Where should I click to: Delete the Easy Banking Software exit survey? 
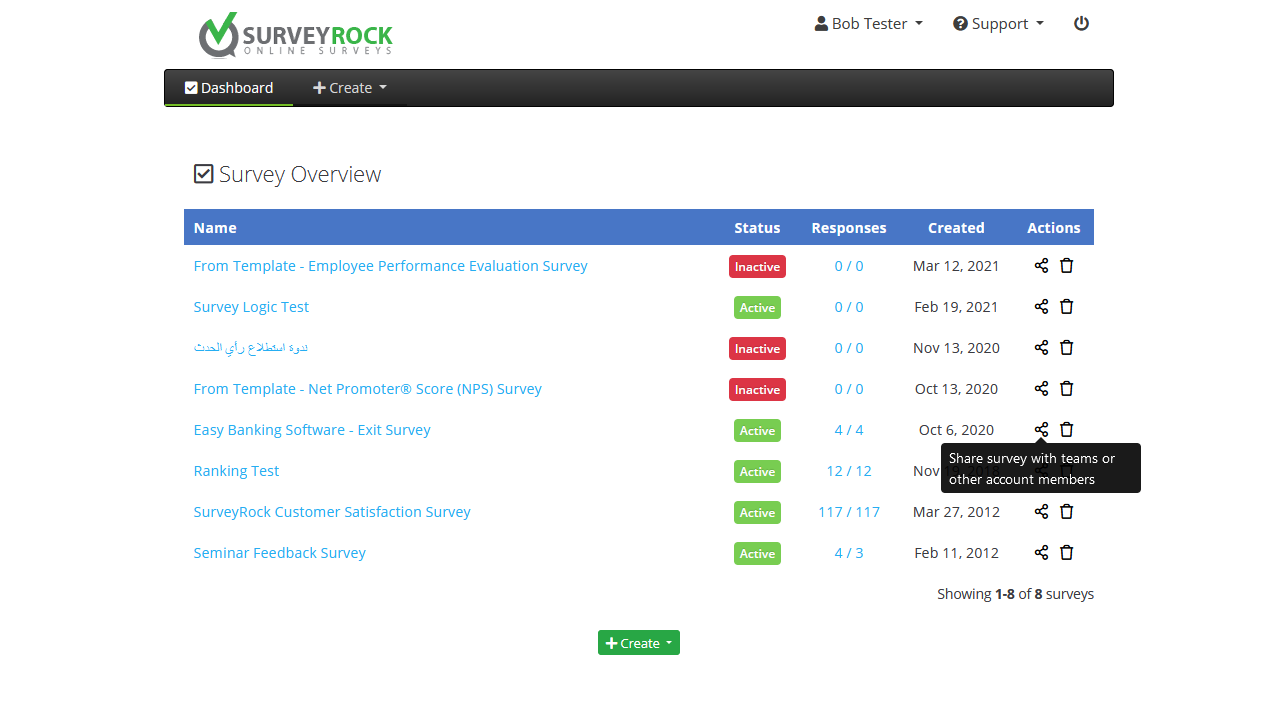coord(1066,430)
